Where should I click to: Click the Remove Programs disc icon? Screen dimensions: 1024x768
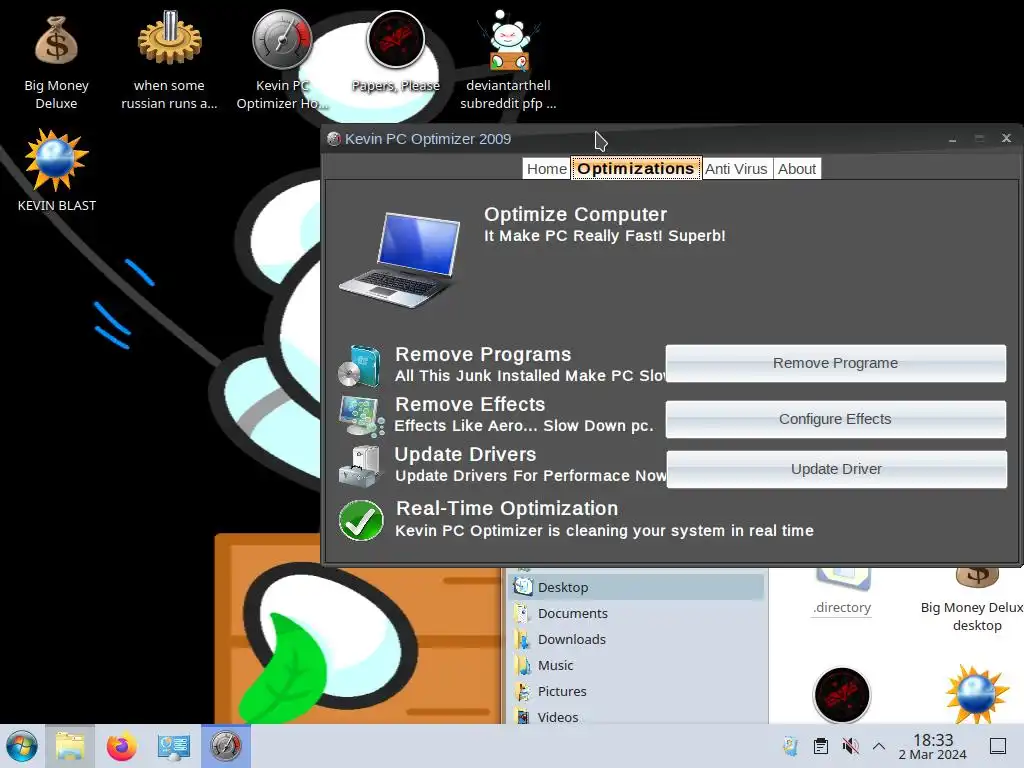[x=360, y=366]
